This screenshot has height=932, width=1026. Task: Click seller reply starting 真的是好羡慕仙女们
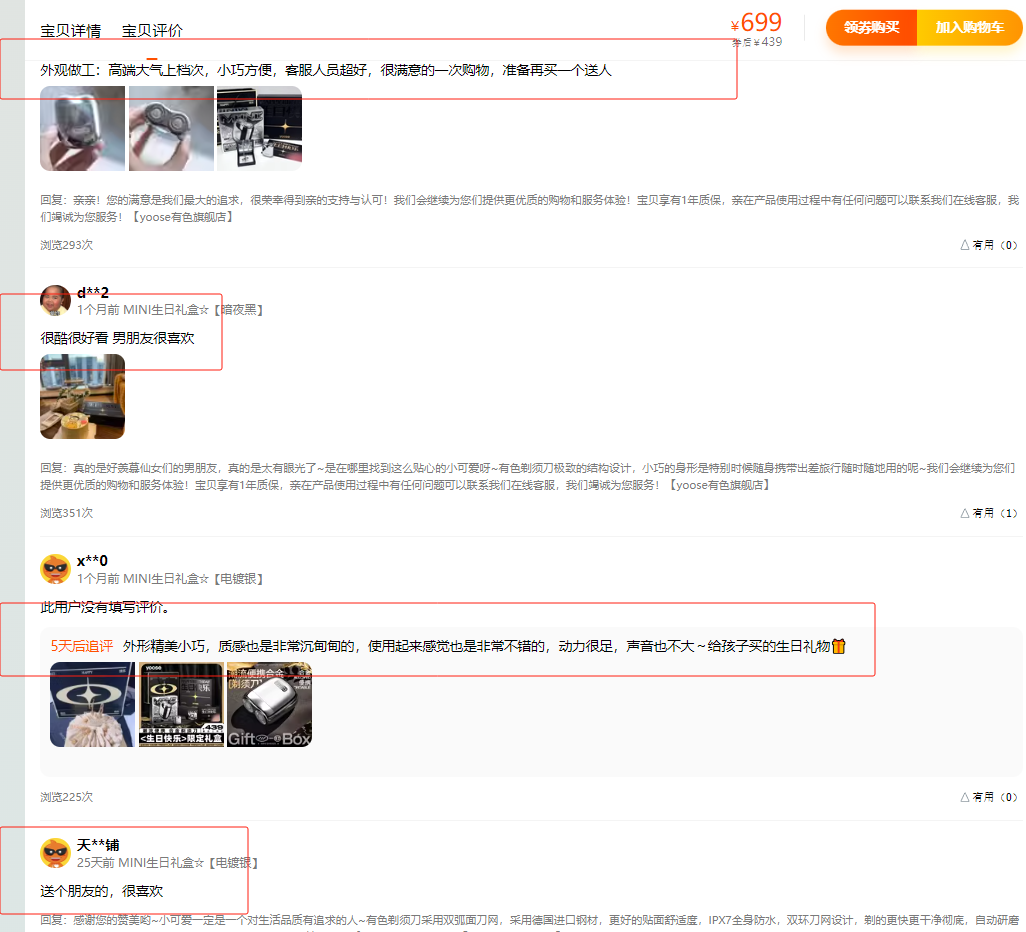tap(527, 476)
